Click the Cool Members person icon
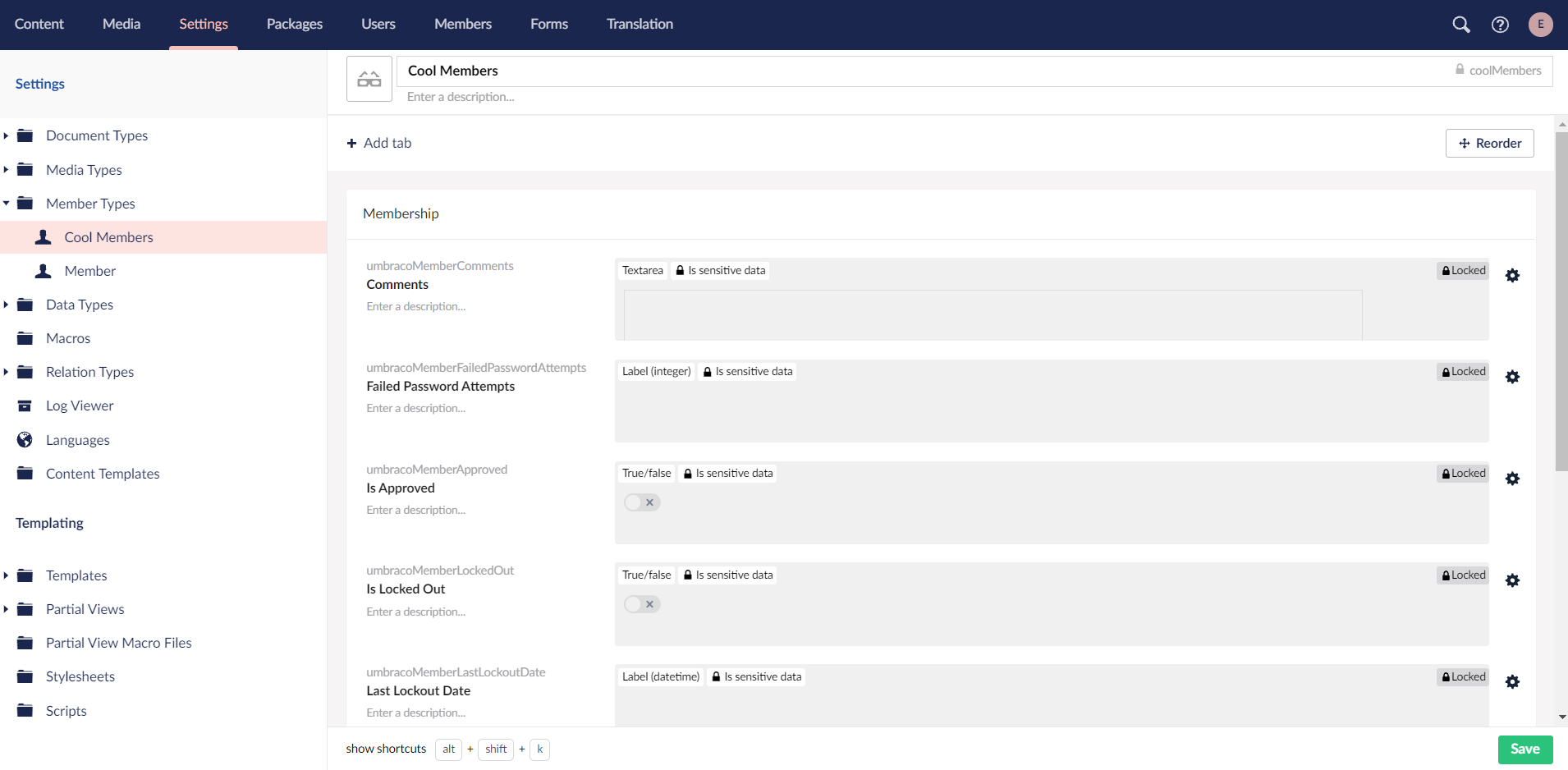The width and height of the screenshot is (1568, 770). click(44, 237)
